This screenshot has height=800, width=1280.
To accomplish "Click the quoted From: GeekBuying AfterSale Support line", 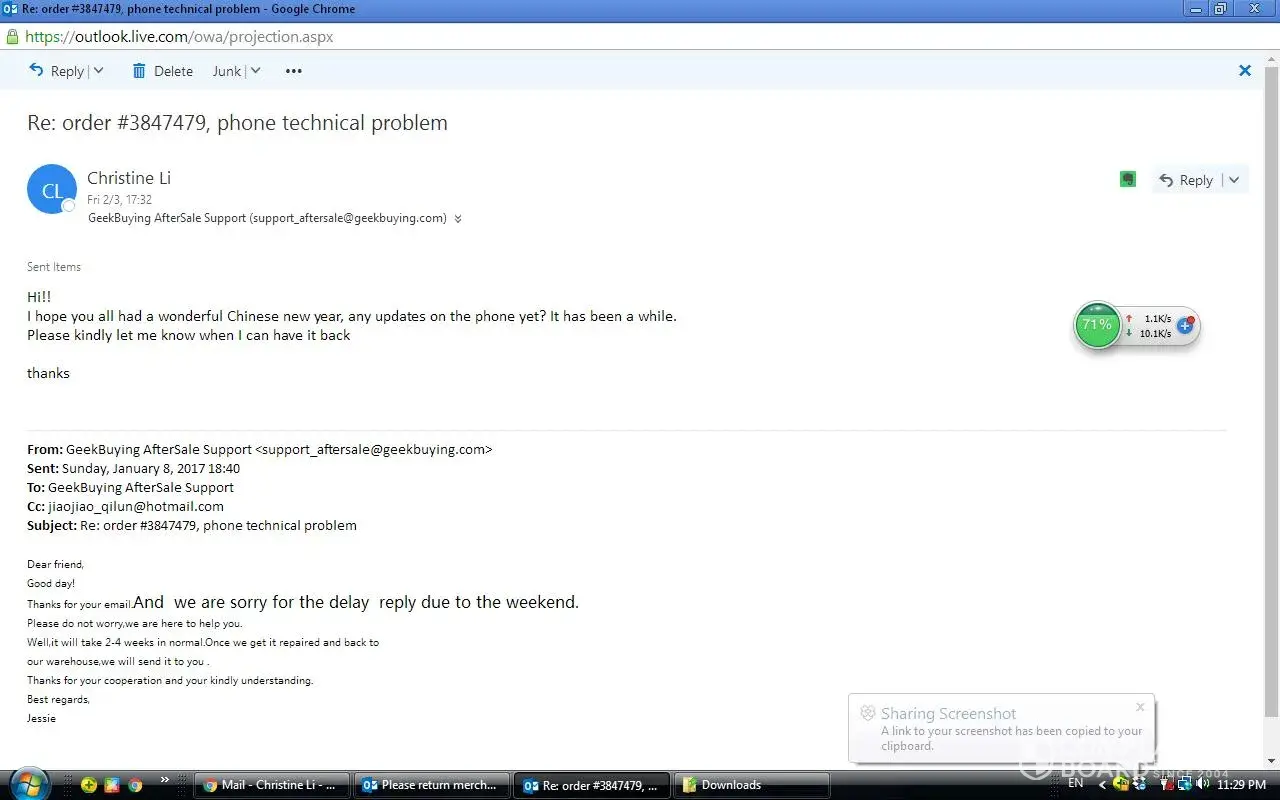I will [260, 449].
